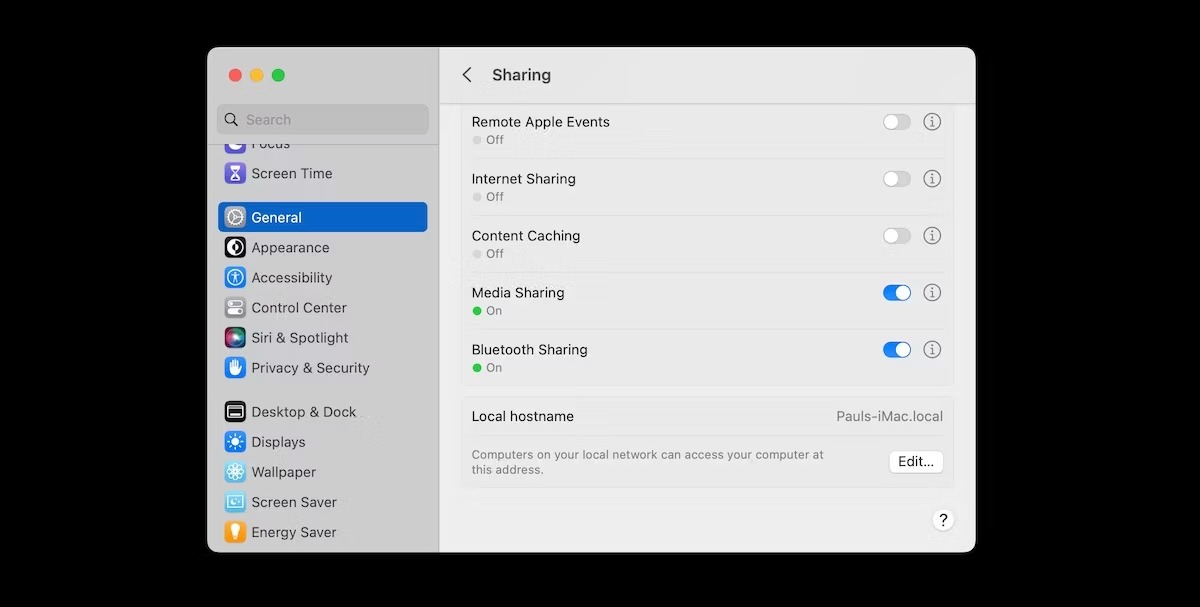1200x607 pixels.
Task: Select General label in the sidebar
Action: click(x=276, y=217)
